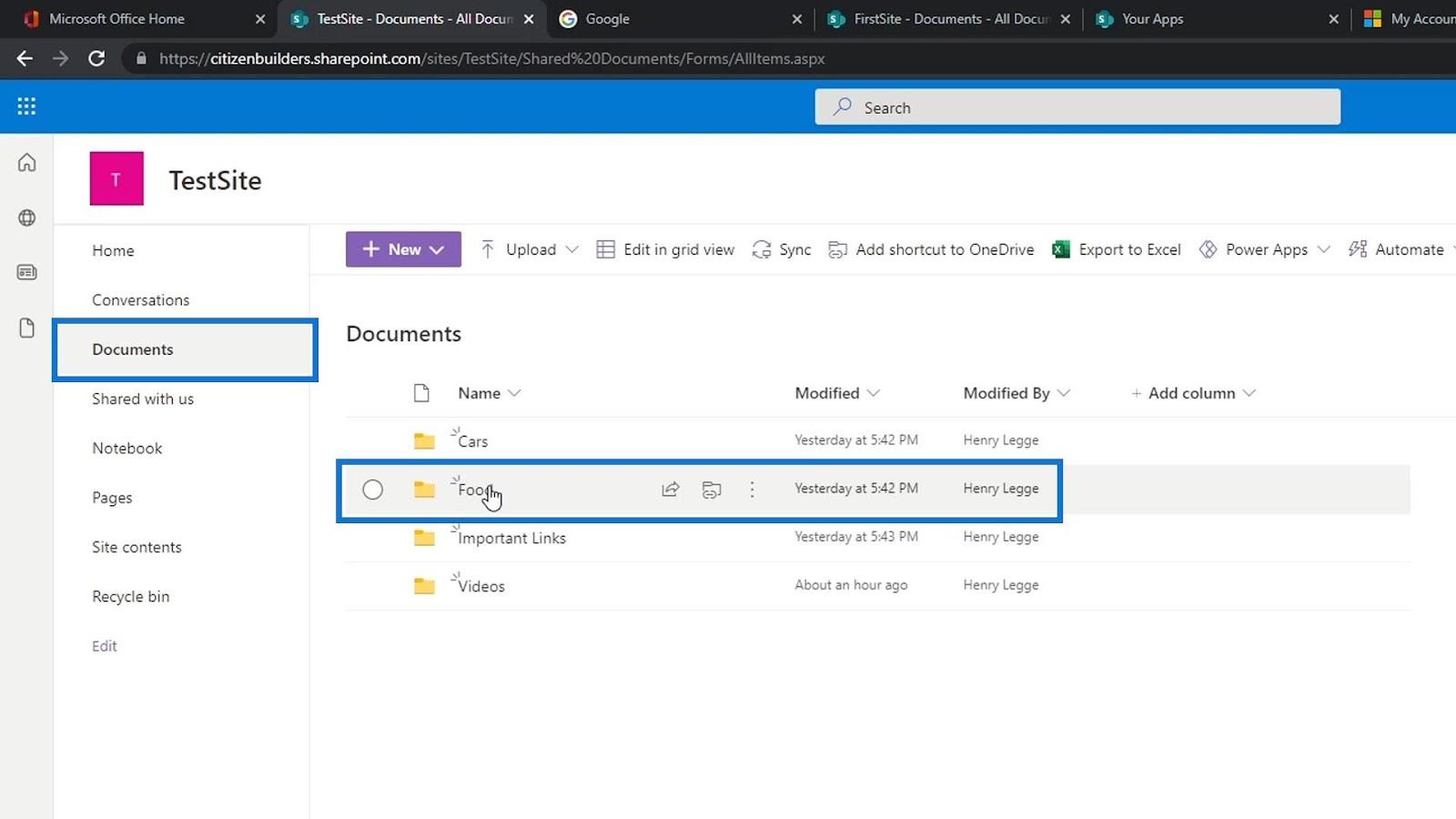Click Export to Excel
Image resolution: width=1456 pixels, height=819 pixels.
pos(1117,249)
